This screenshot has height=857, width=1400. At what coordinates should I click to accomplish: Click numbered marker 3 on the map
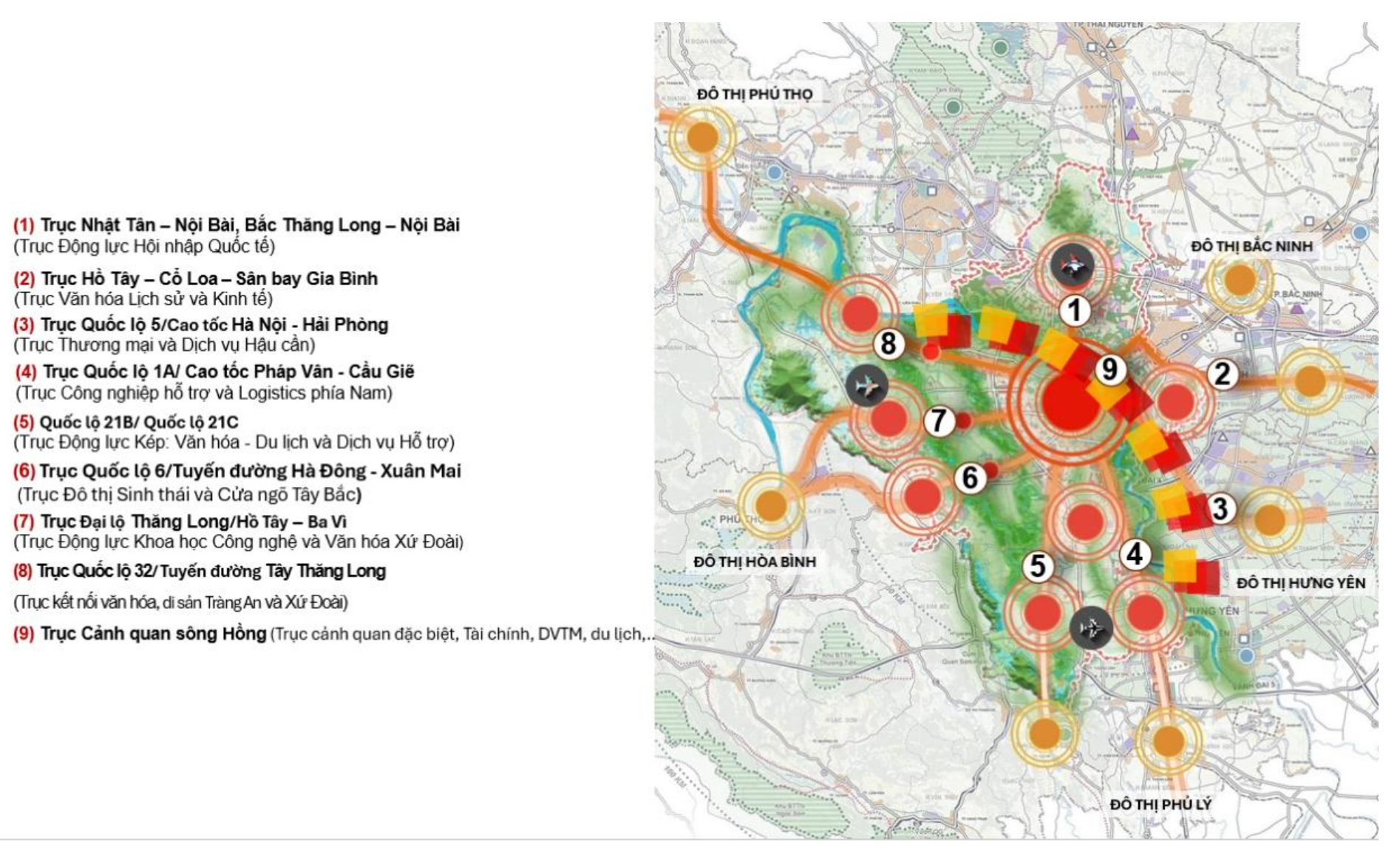coord(1220,508)
